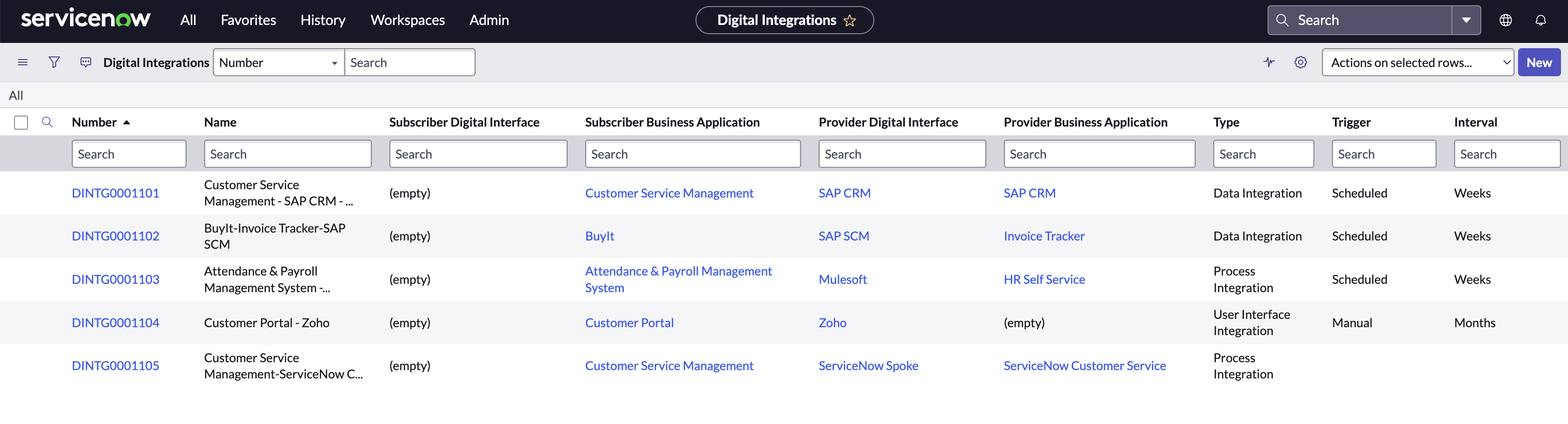This screenshot has width=1568, height=424.
Task: Click the Provider Business Application search box
Action: [x=1099, y=154]
